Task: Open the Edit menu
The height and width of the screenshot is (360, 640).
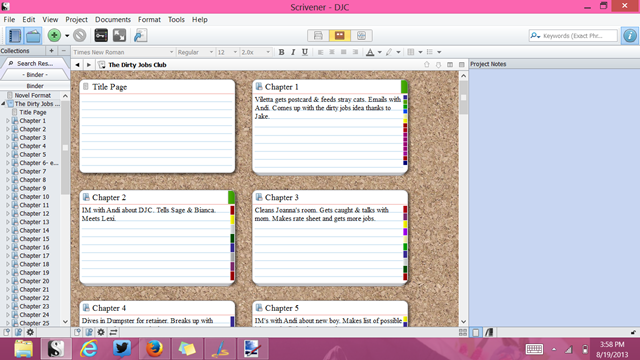Action: 29,20
